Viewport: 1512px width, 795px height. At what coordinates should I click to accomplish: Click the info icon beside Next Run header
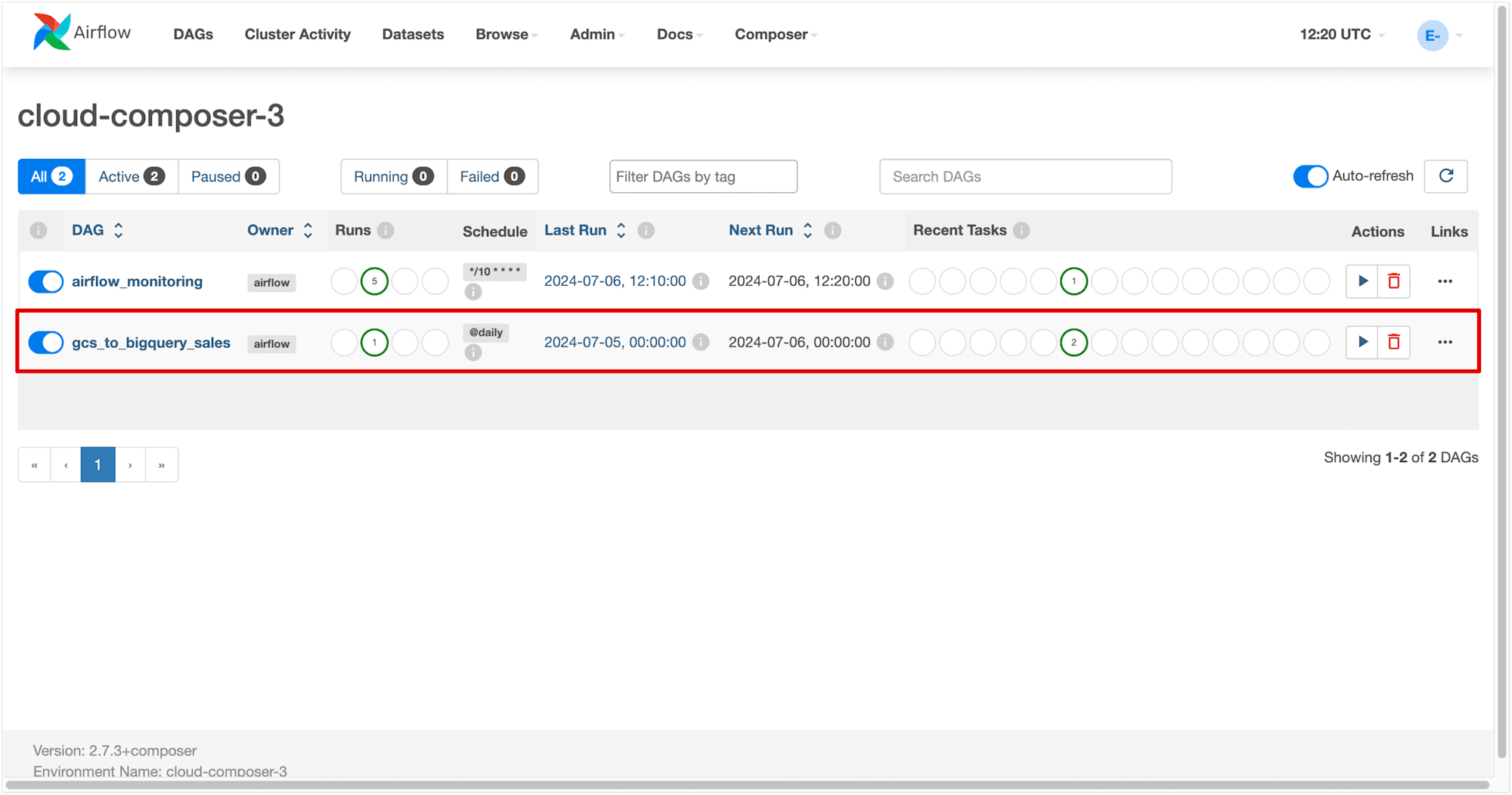tap(832, 231)
